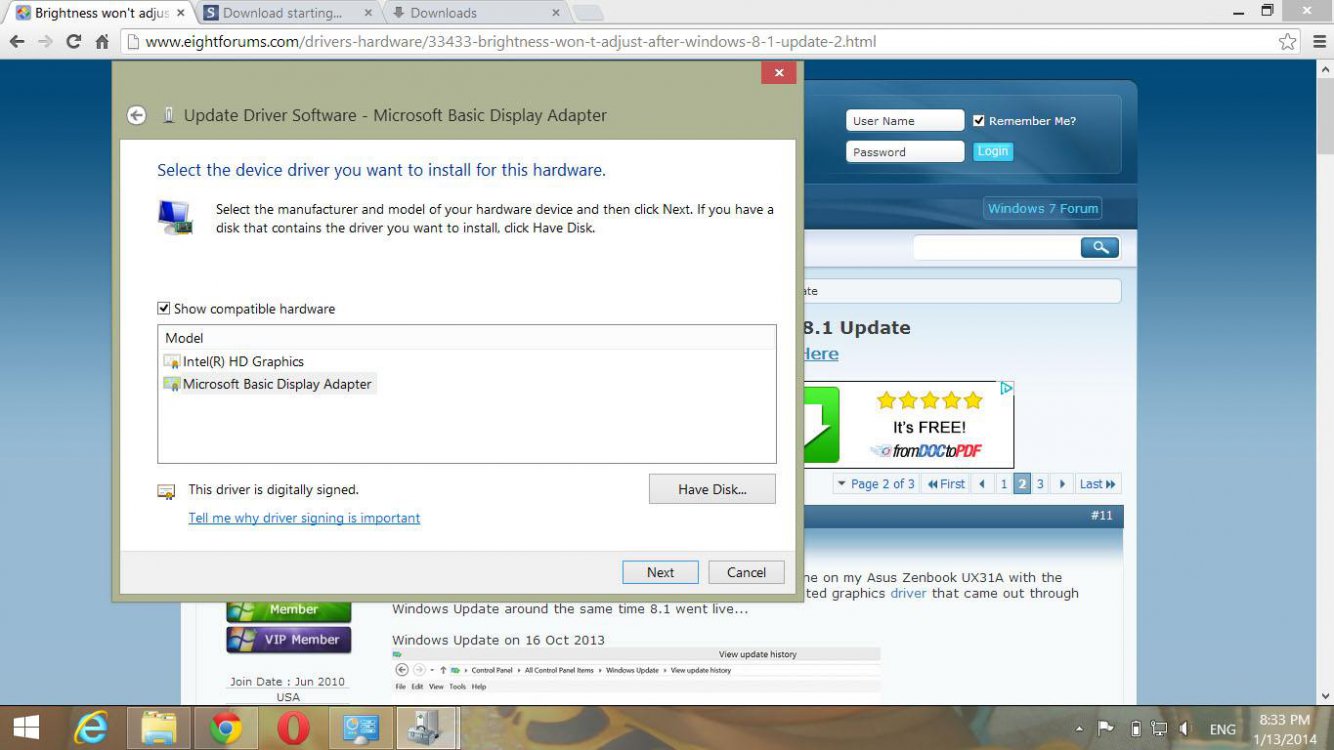
Task: Cancel the driver update dialog
Action: click(x=746, y=572)
